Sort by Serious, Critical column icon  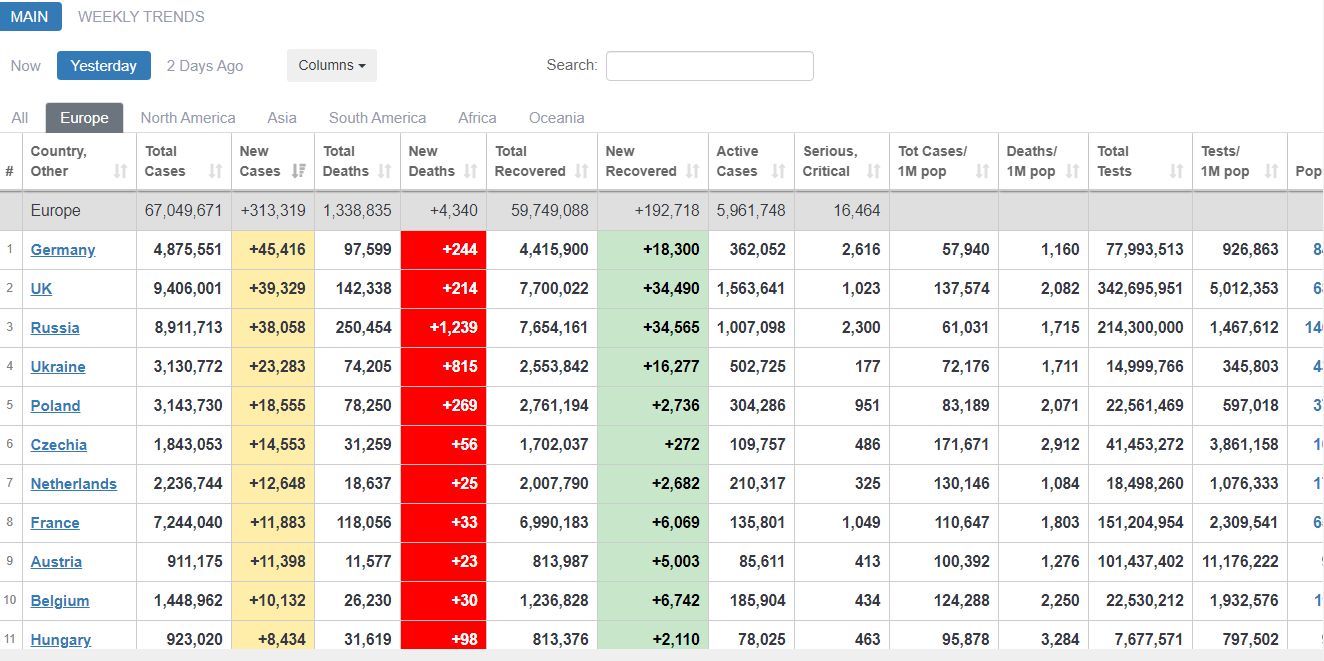pyautogui.click(x=873, y=171)
